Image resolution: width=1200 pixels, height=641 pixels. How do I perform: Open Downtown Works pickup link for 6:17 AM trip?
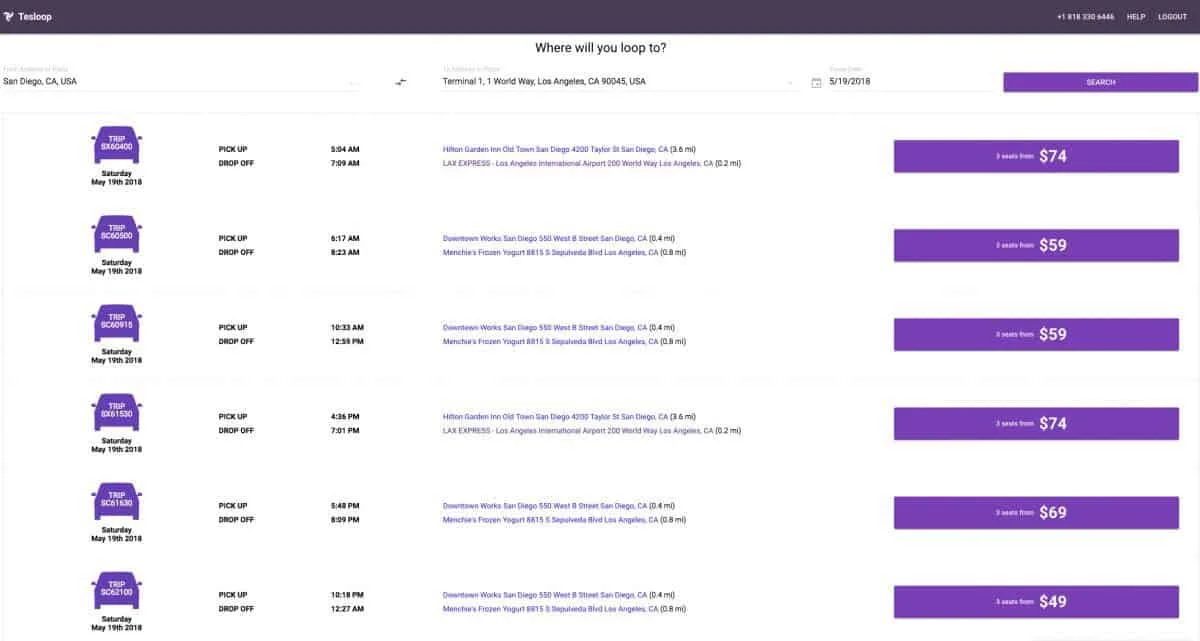pos(545,238)
